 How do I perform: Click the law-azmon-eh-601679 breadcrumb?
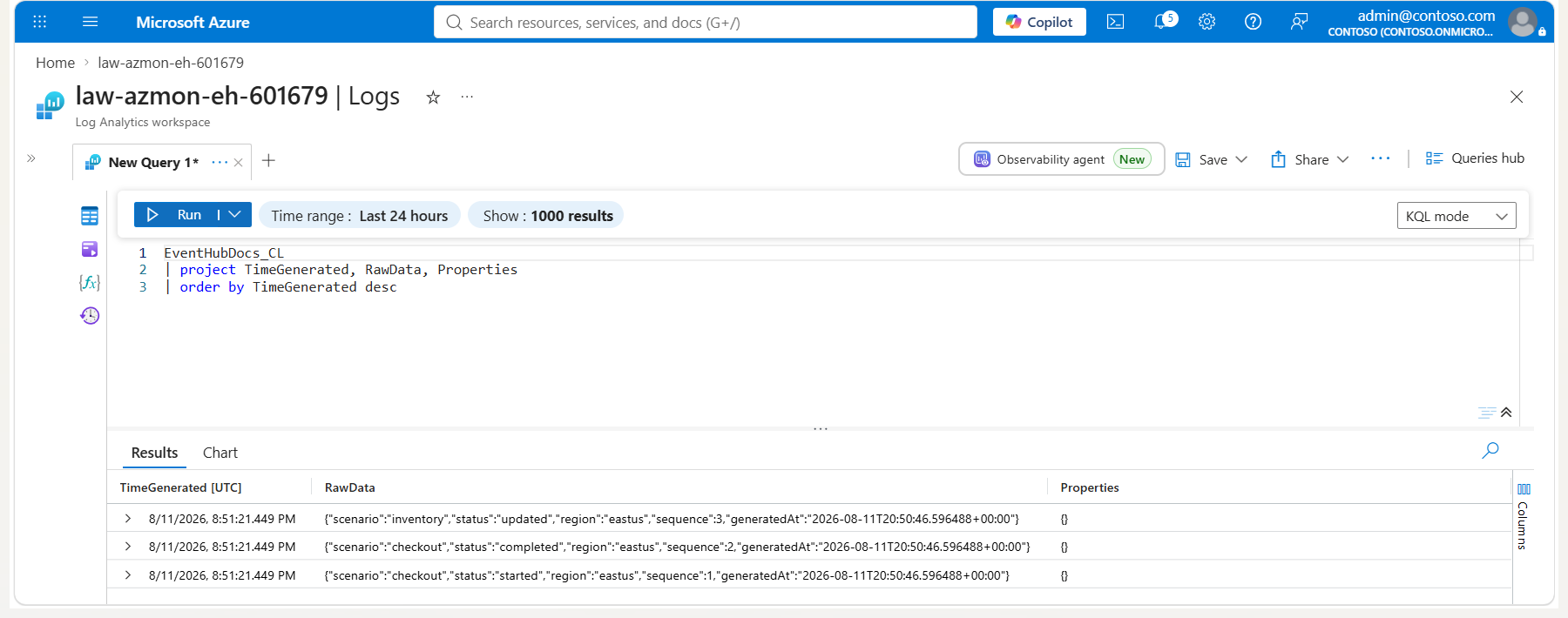[x=171, y=63]
